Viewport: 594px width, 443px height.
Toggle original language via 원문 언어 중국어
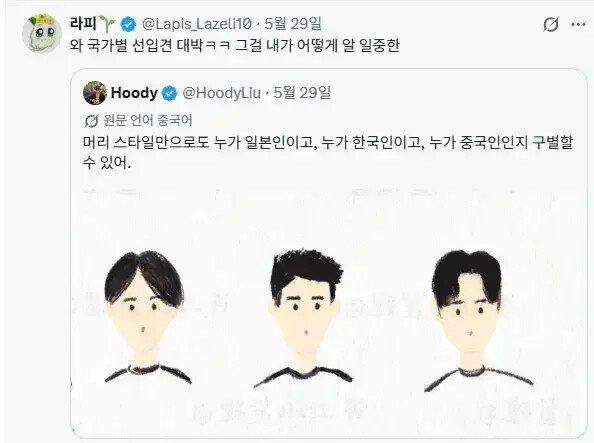(148, 121)
